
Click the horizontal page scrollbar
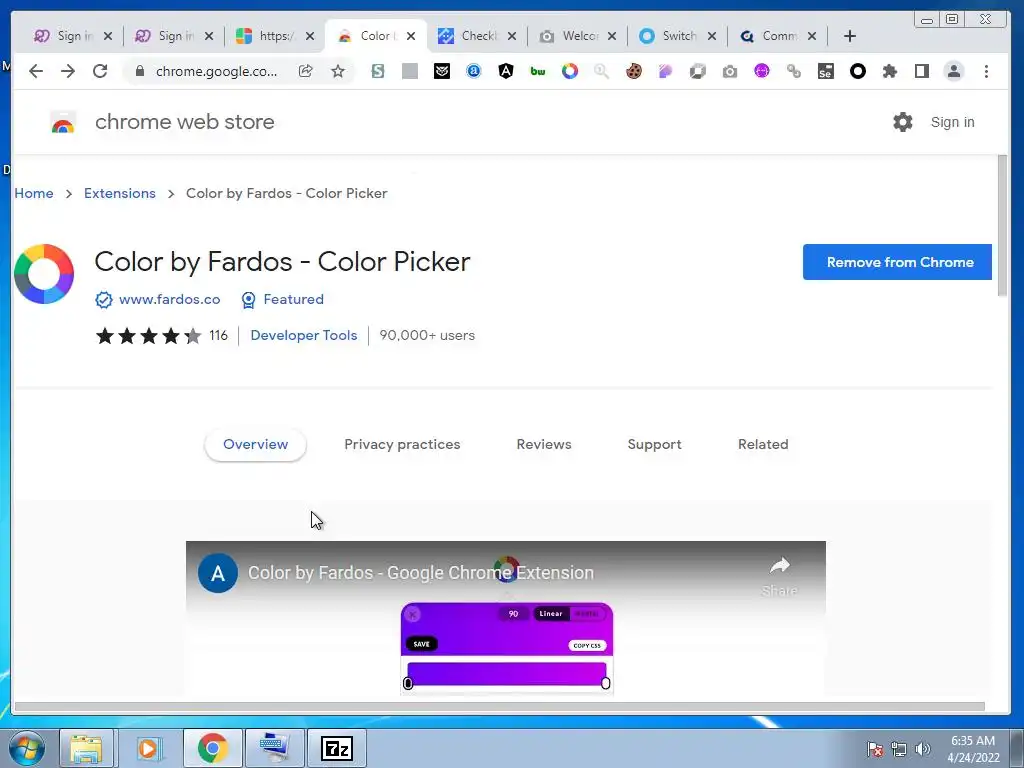(500, 707)
